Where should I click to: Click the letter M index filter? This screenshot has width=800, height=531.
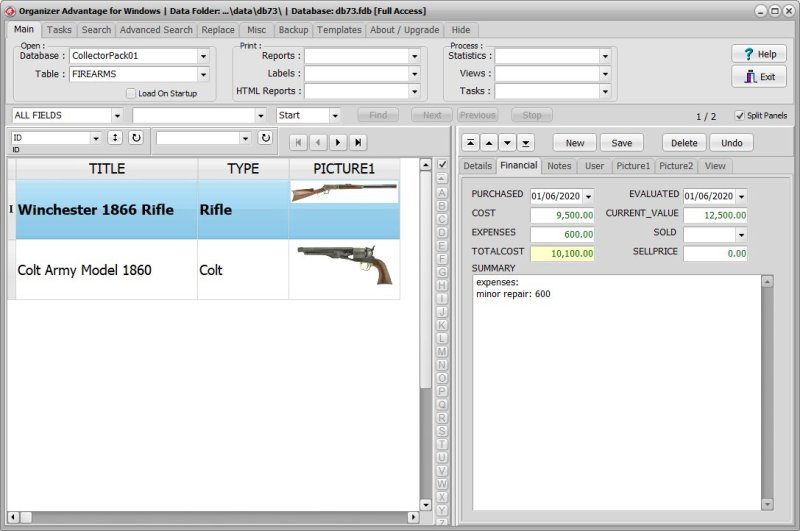442,352
